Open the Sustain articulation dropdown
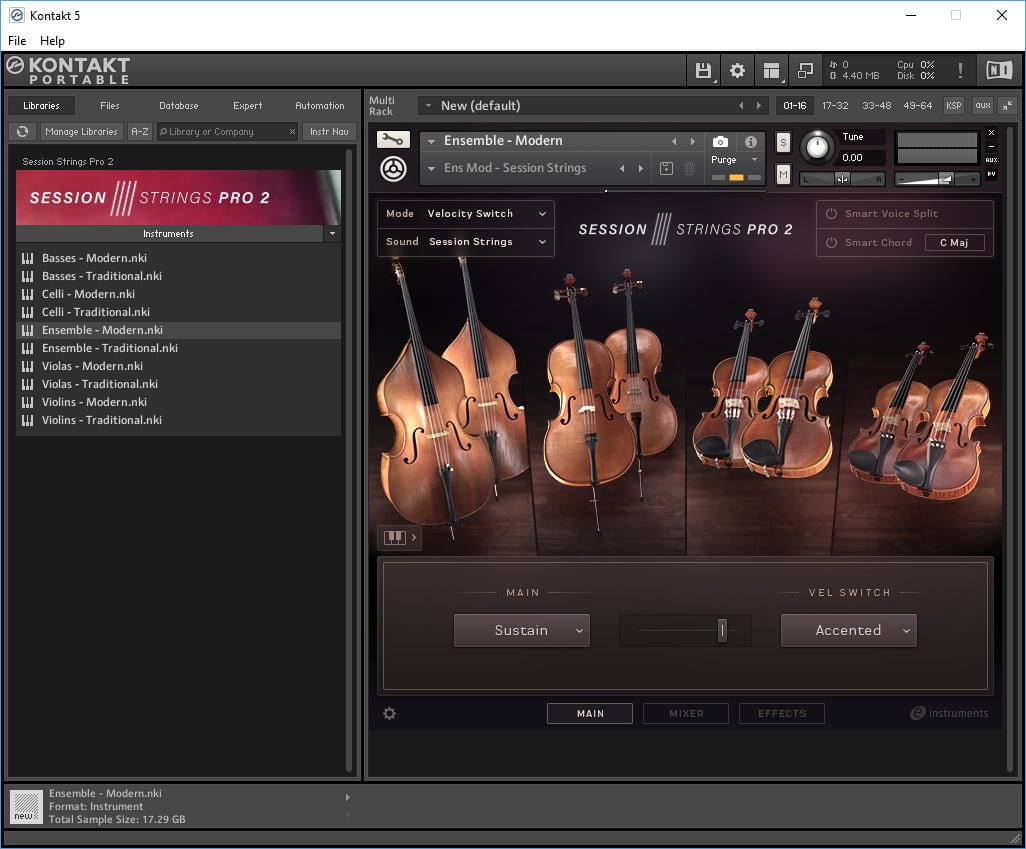 pyautogui.click(x=522, y=630)
